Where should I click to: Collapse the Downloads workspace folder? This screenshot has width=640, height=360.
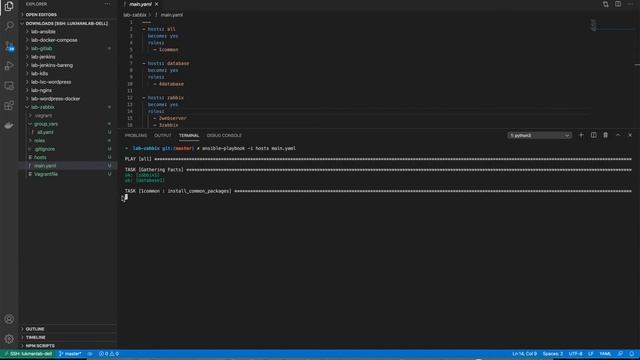point(67,23)
